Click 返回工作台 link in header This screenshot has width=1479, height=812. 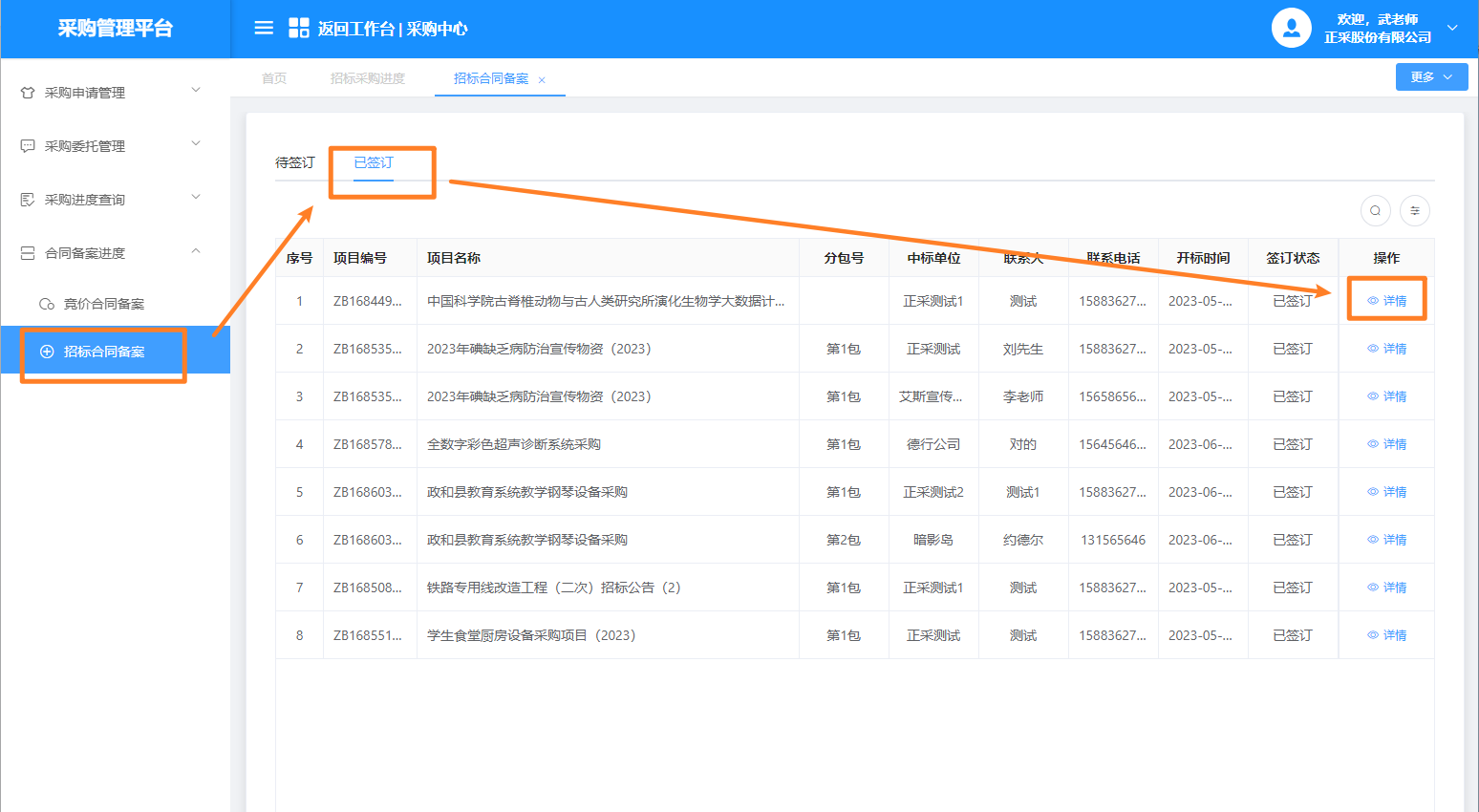(x=355, y=29)
